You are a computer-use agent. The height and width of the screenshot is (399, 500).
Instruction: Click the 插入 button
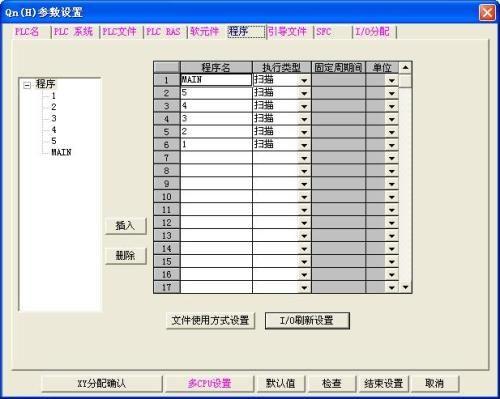click(125, 226)
